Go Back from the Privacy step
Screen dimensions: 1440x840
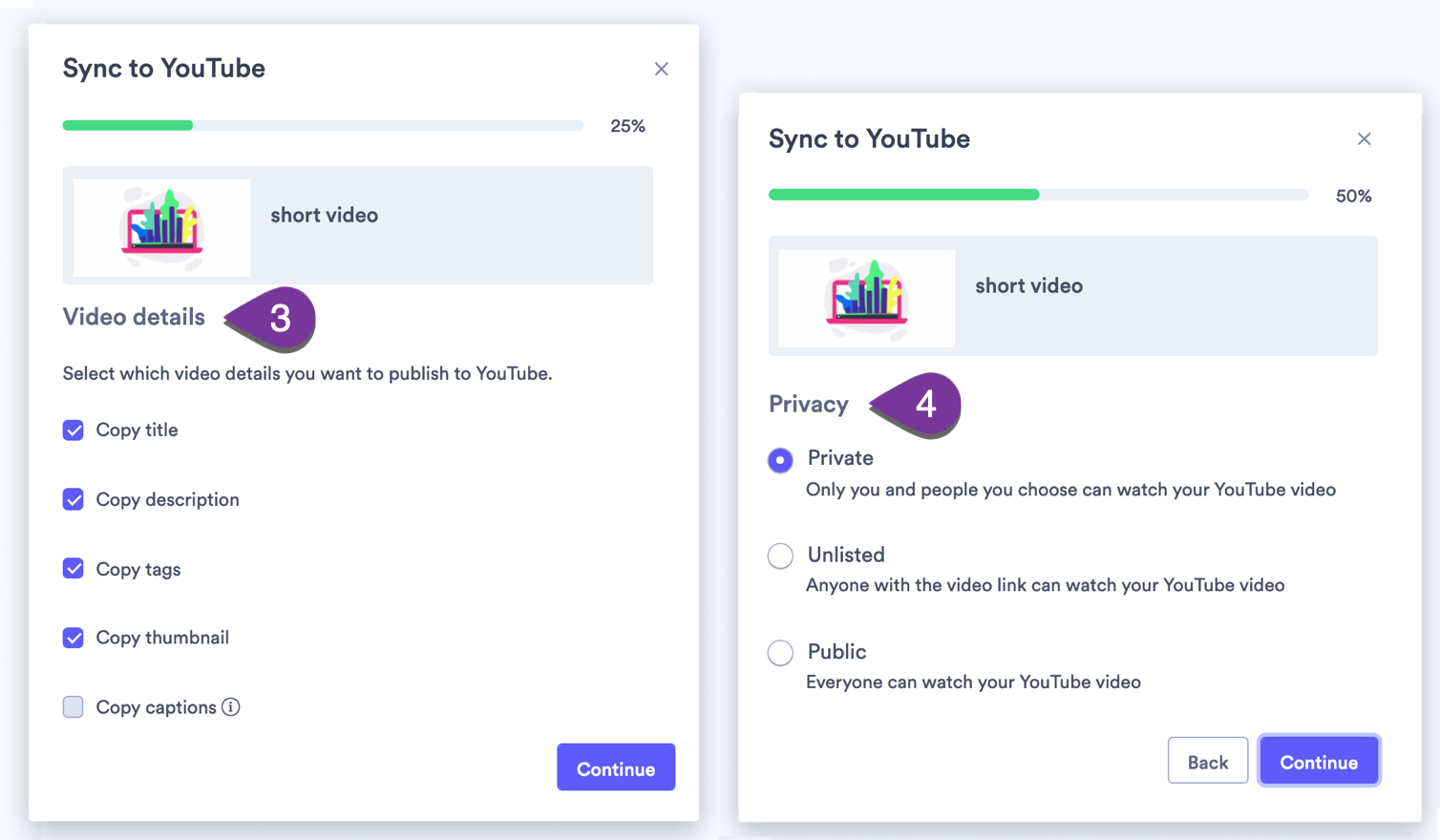coord(1207,761)
